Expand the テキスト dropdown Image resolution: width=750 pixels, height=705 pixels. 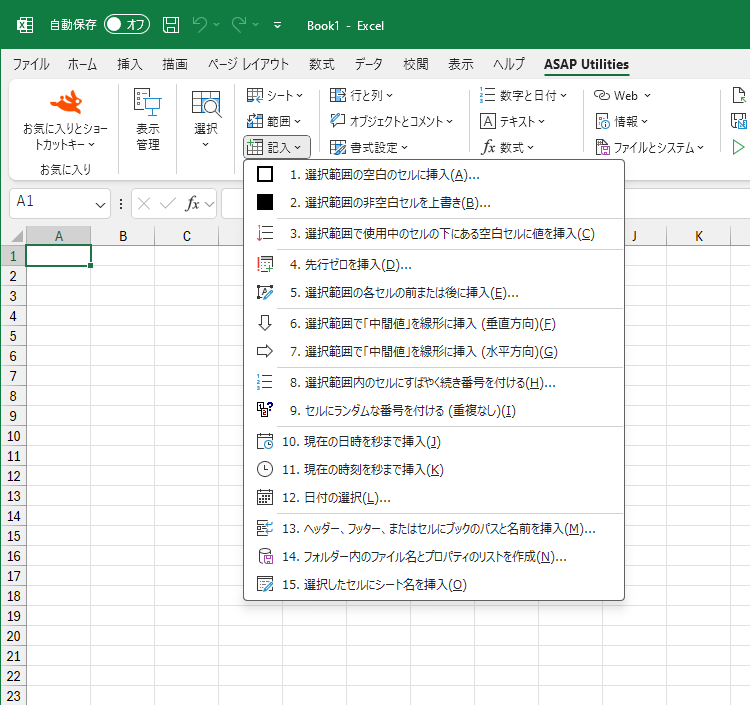coord(512,121)
